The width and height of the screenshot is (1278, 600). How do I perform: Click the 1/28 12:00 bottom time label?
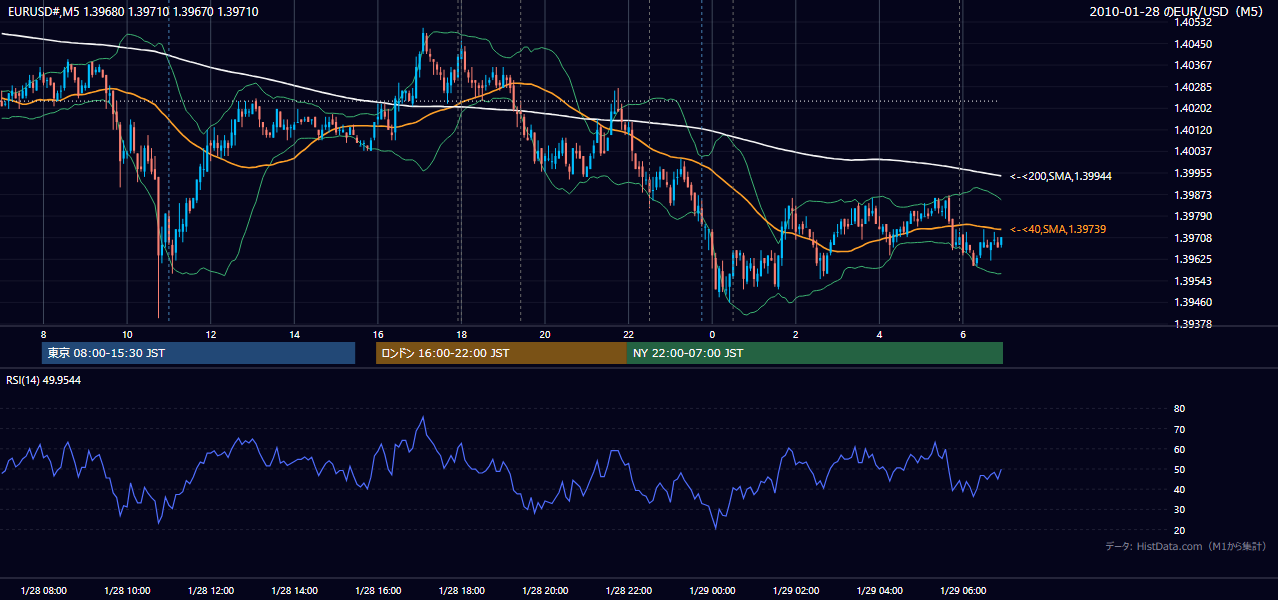pyautogui.click(x=211, y=591)
